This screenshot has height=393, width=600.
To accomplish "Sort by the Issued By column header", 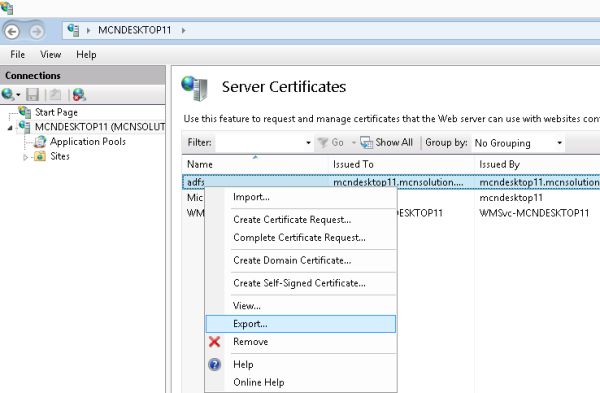I will (538, 164).
